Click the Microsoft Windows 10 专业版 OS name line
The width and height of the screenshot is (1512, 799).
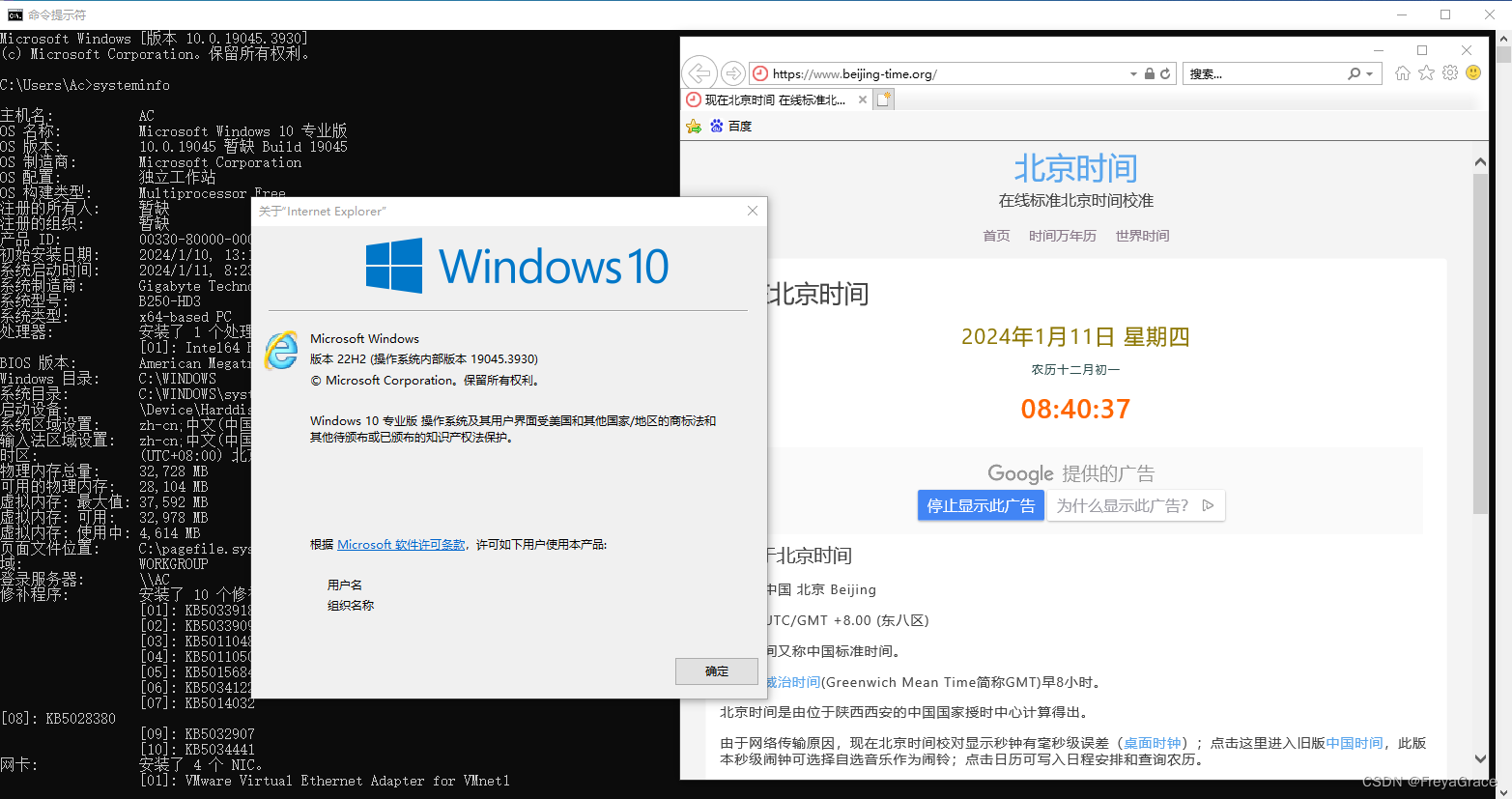click(x=243, y=131)
